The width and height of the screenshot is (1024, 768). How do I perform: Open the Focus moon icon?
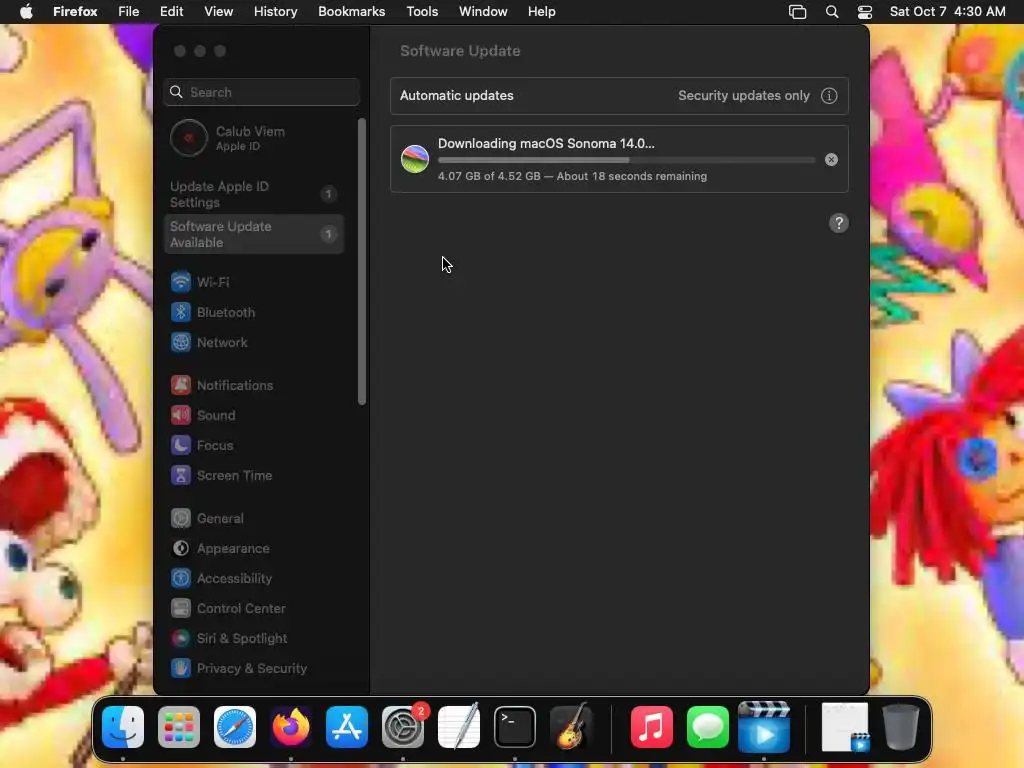pyautogui.click(x=181, y=445)
